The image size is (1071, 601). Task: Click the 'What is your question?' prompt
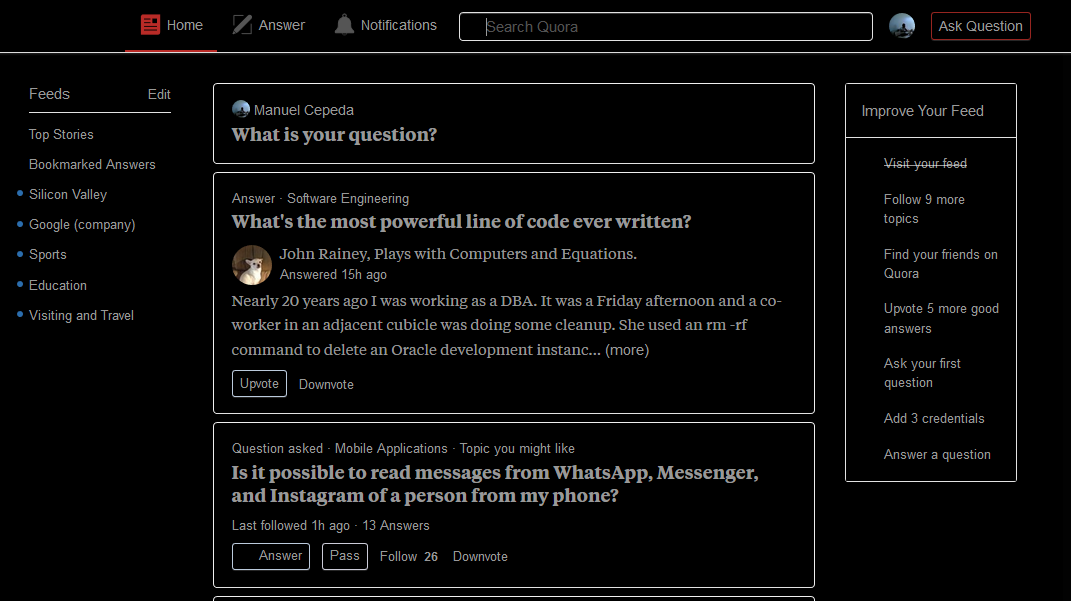(x=334, y=135)
